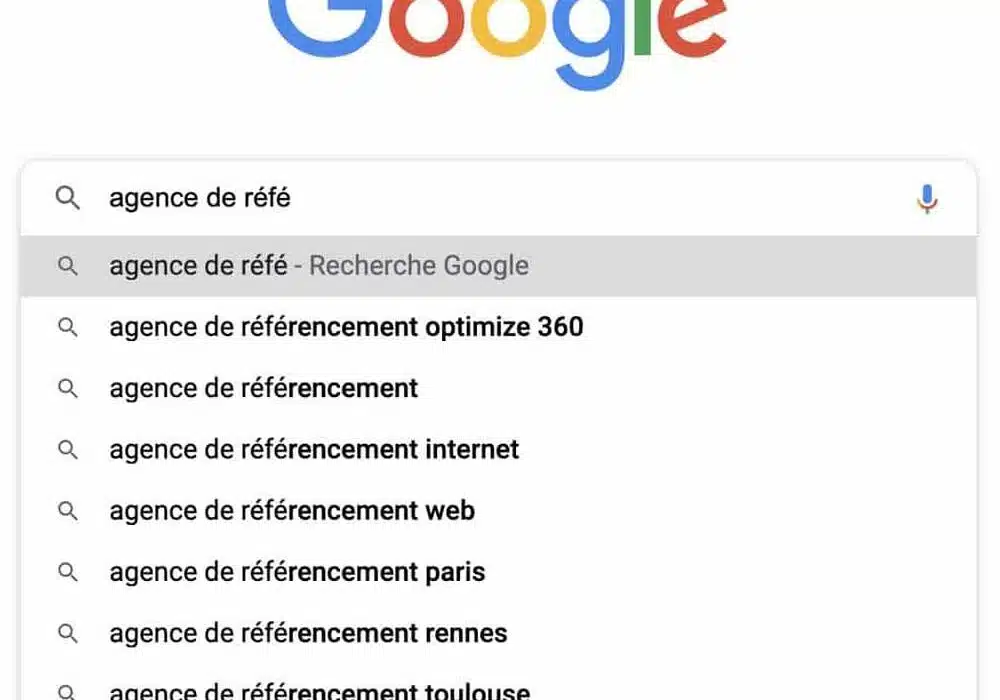Click the search icon beside "web" suggestion
The height and width of the screenshot is (700, 1000).
68,511
